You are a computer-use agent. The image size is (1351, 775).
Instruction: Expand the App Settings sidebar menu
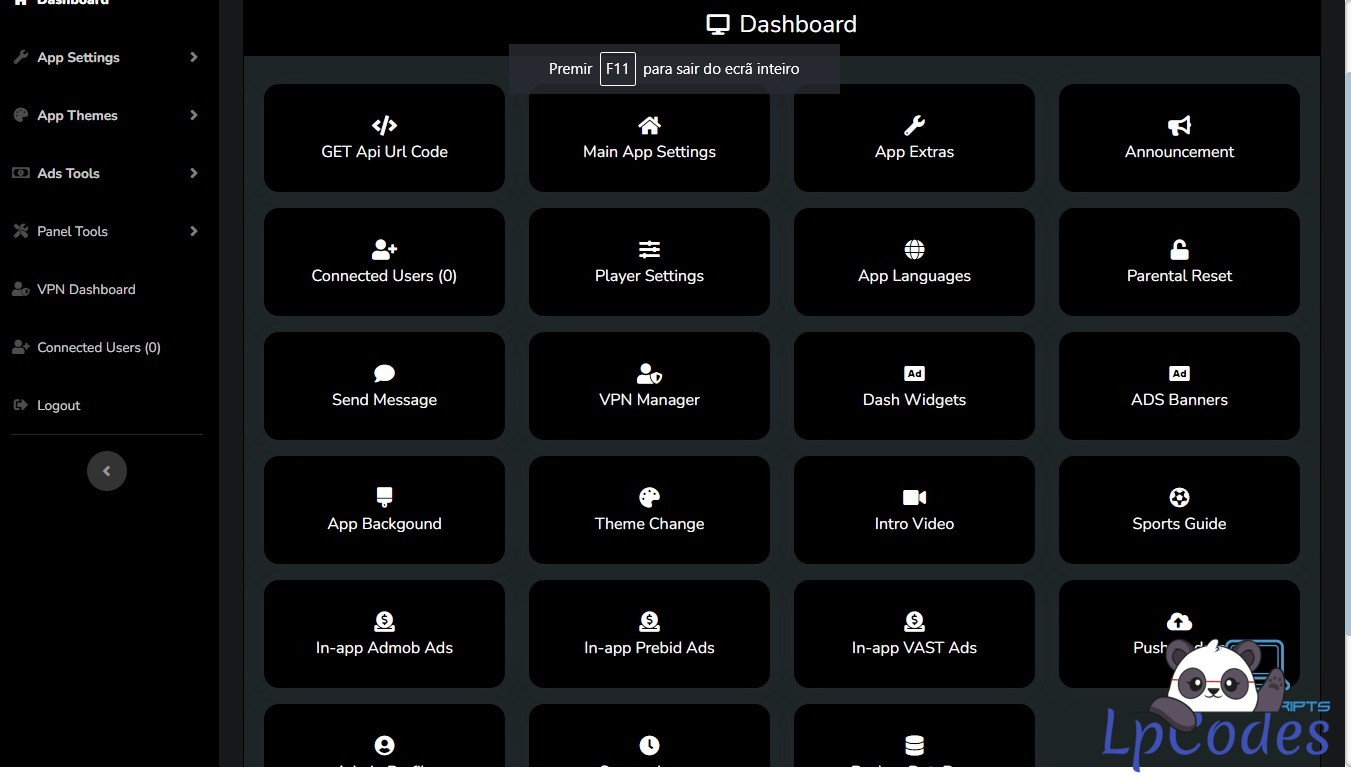tap(193, 58)
